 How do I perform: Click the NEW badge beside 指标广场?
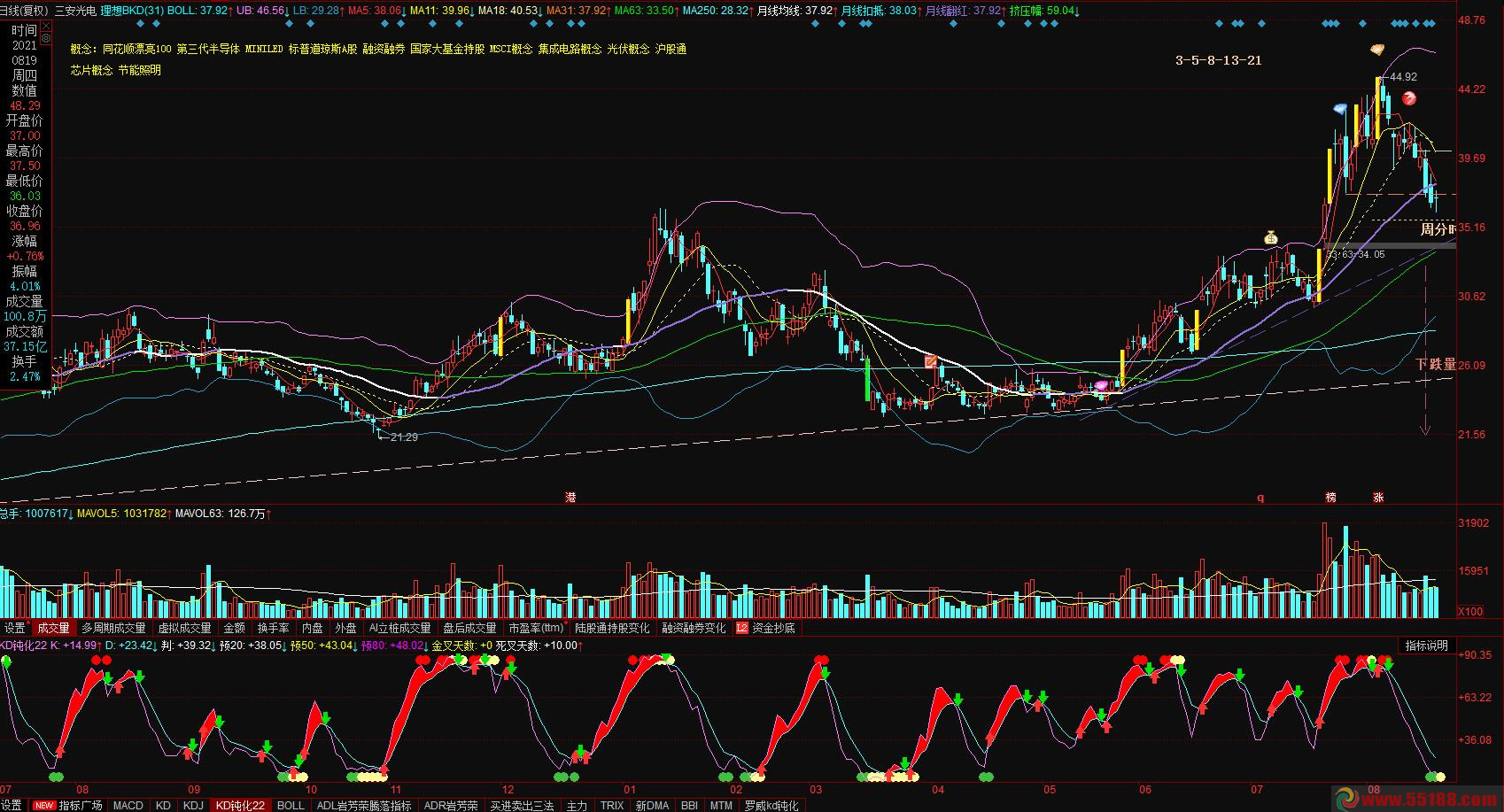(x=43, y=806)
